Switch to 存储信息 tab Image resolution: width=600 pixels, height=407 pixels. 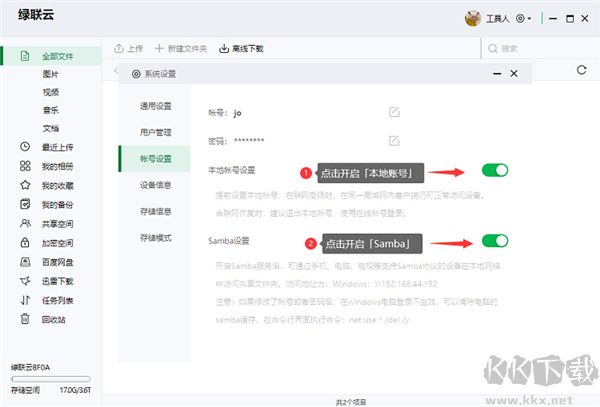[x=155, y=212]
